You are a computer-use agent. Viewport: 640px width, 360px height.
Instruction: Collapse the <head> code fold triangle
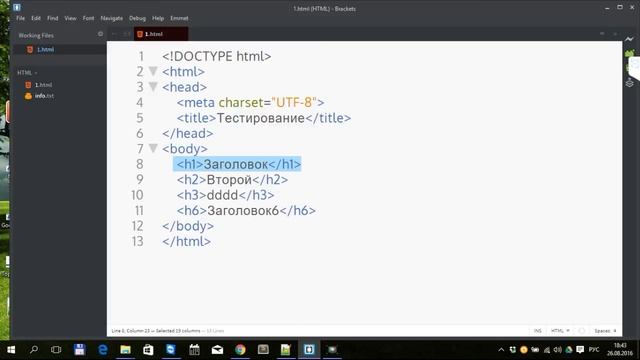(153, 87)
